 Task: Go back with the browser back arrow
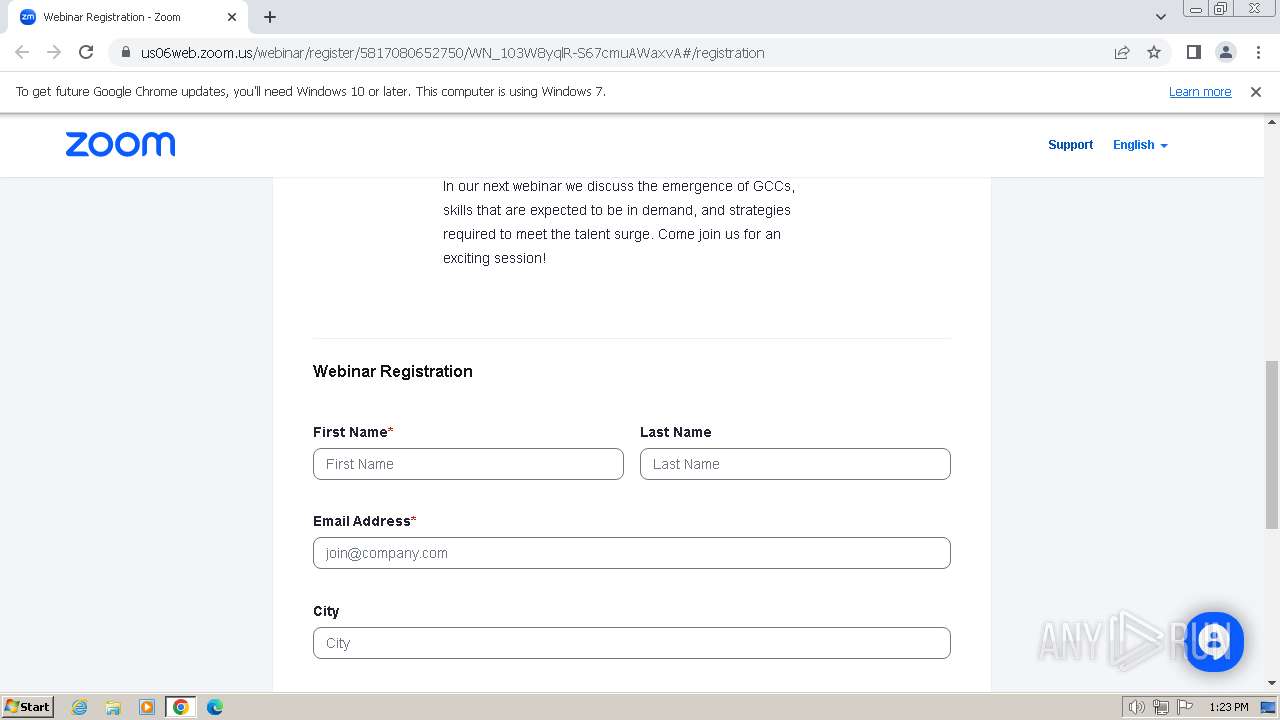pos(22,52)
